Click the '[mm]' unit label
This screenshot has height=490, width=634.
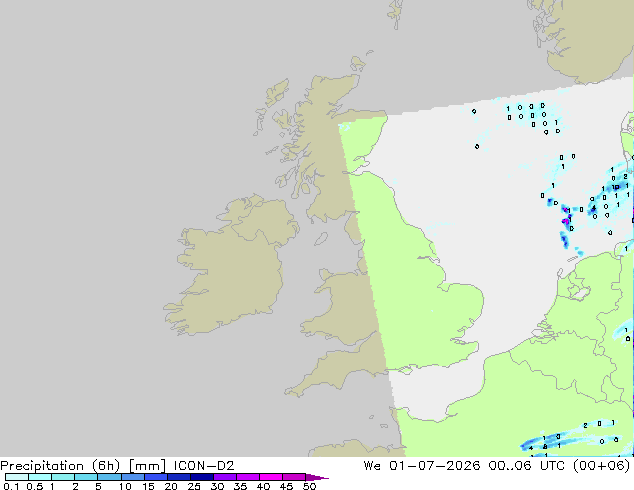pos(147,466)
